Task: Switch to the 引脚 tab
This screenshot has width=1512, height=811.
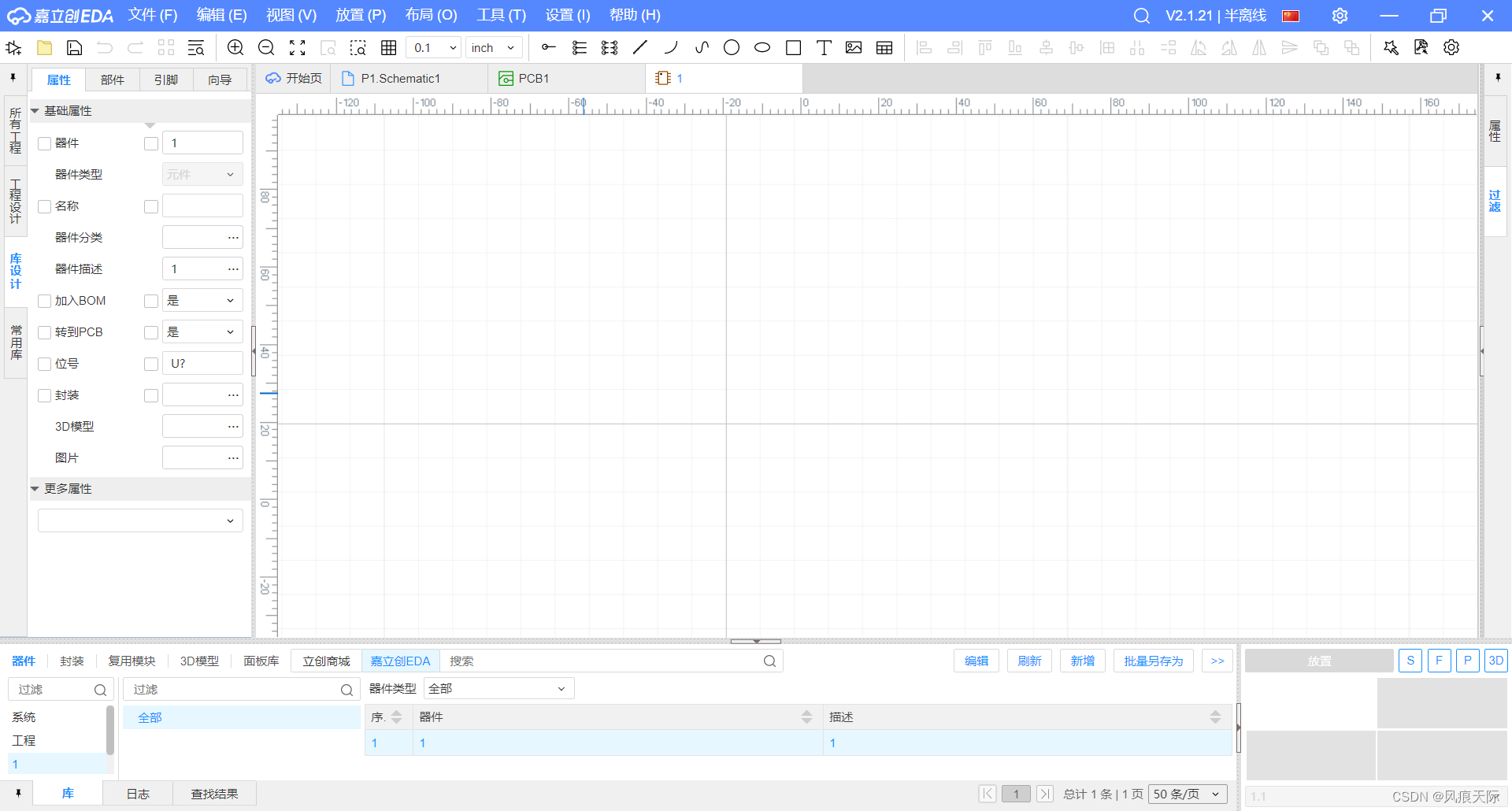Action: tap(166, 80)
